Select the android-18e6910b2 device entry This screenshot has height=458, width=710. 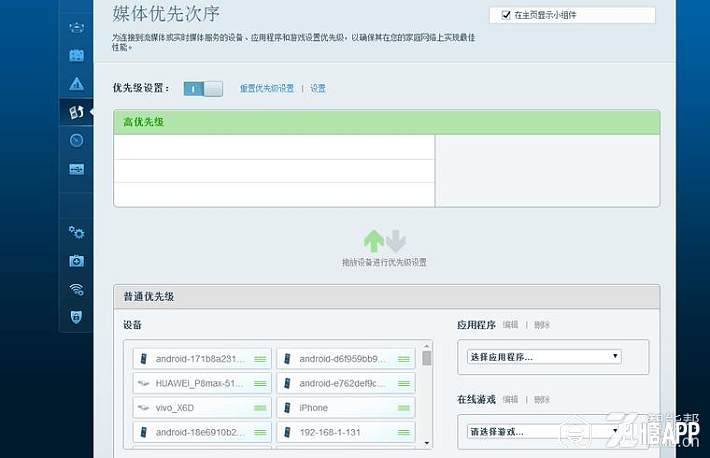[x=202, y=432]
